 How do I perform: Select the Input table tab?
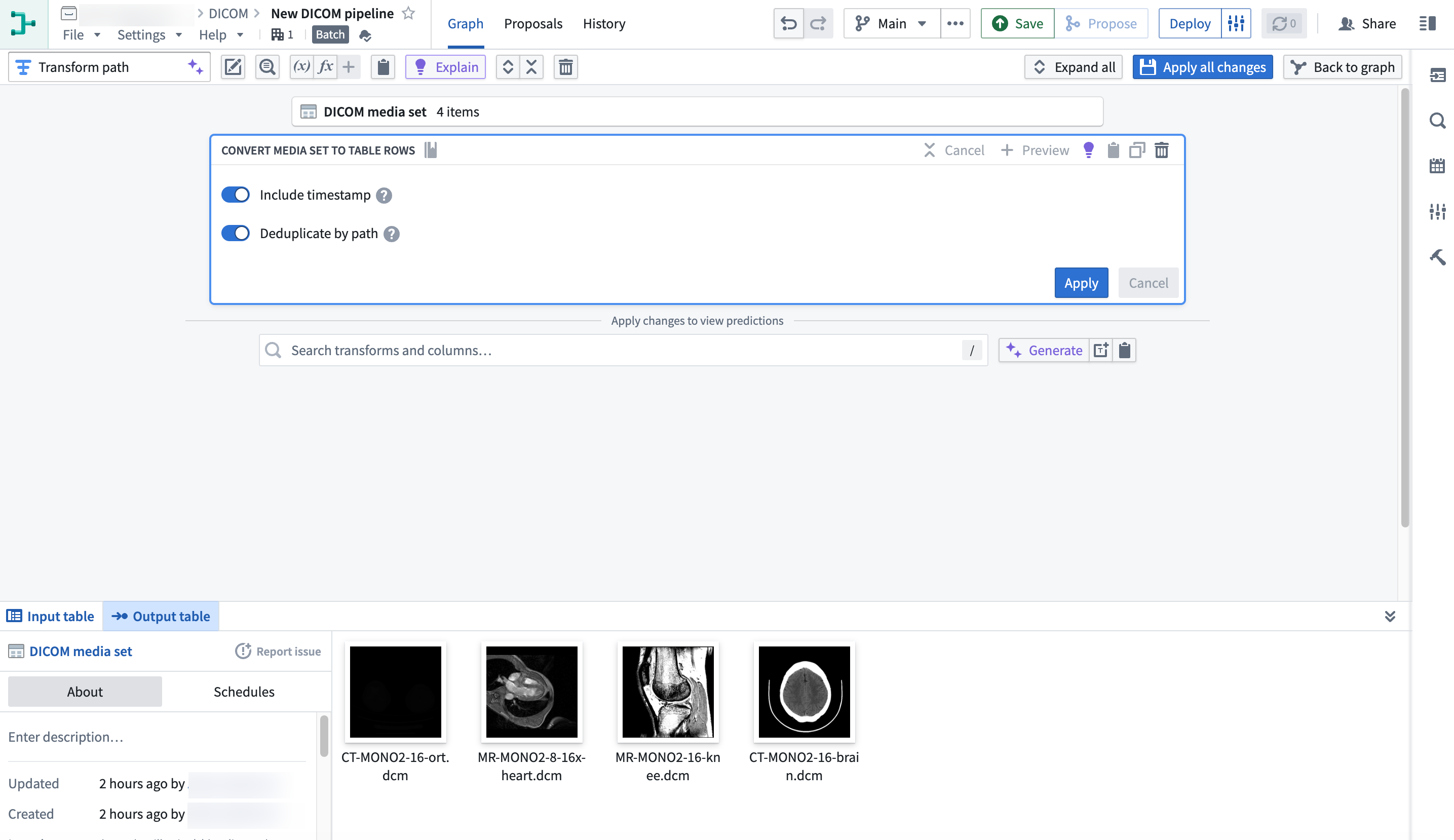(51, 616)
